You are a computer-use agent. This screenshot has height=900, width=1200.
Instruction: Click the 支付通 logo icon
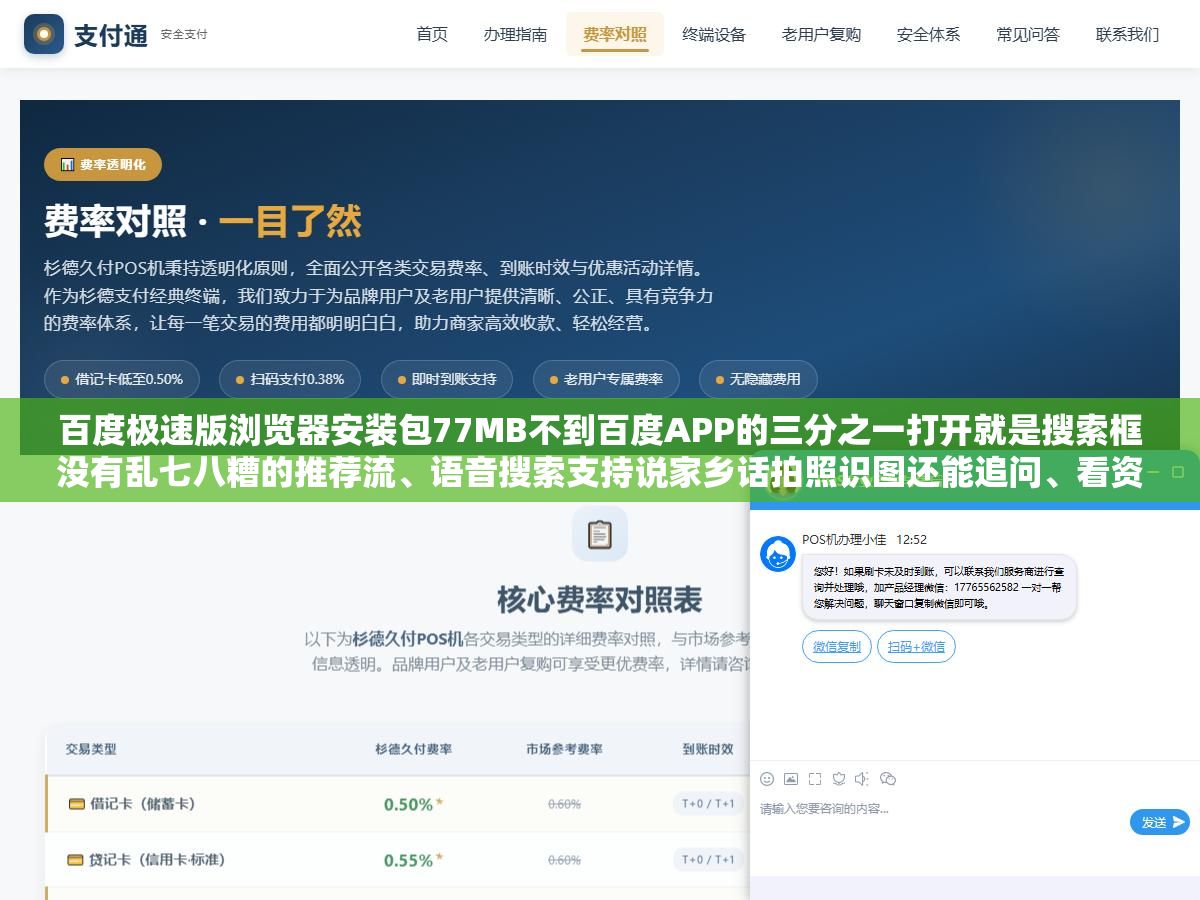[43, 34]
